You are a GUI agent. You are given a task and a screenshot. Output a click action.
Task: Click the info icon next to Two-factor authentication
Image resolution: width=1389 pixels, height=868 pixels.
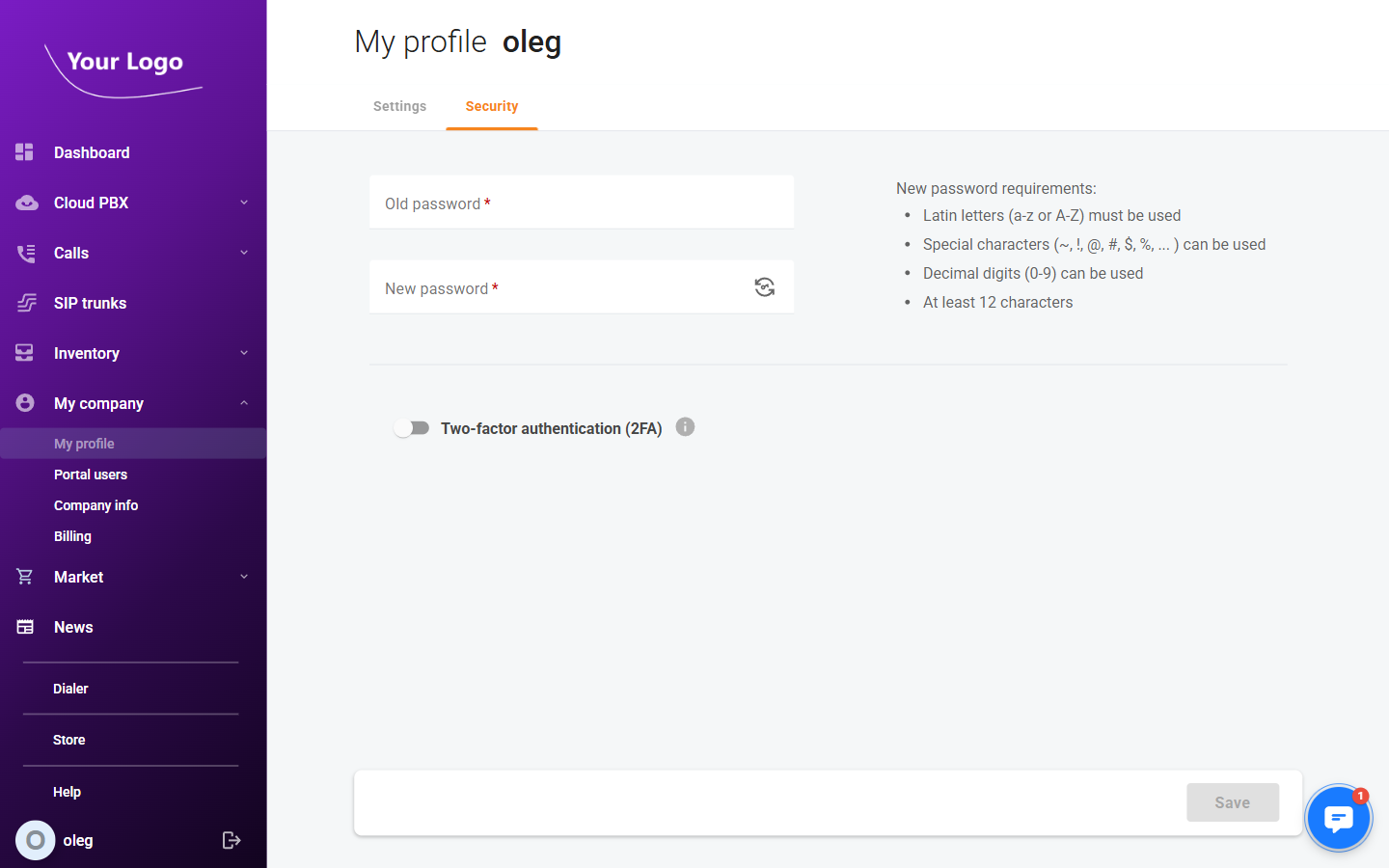(x=685, y=426)
